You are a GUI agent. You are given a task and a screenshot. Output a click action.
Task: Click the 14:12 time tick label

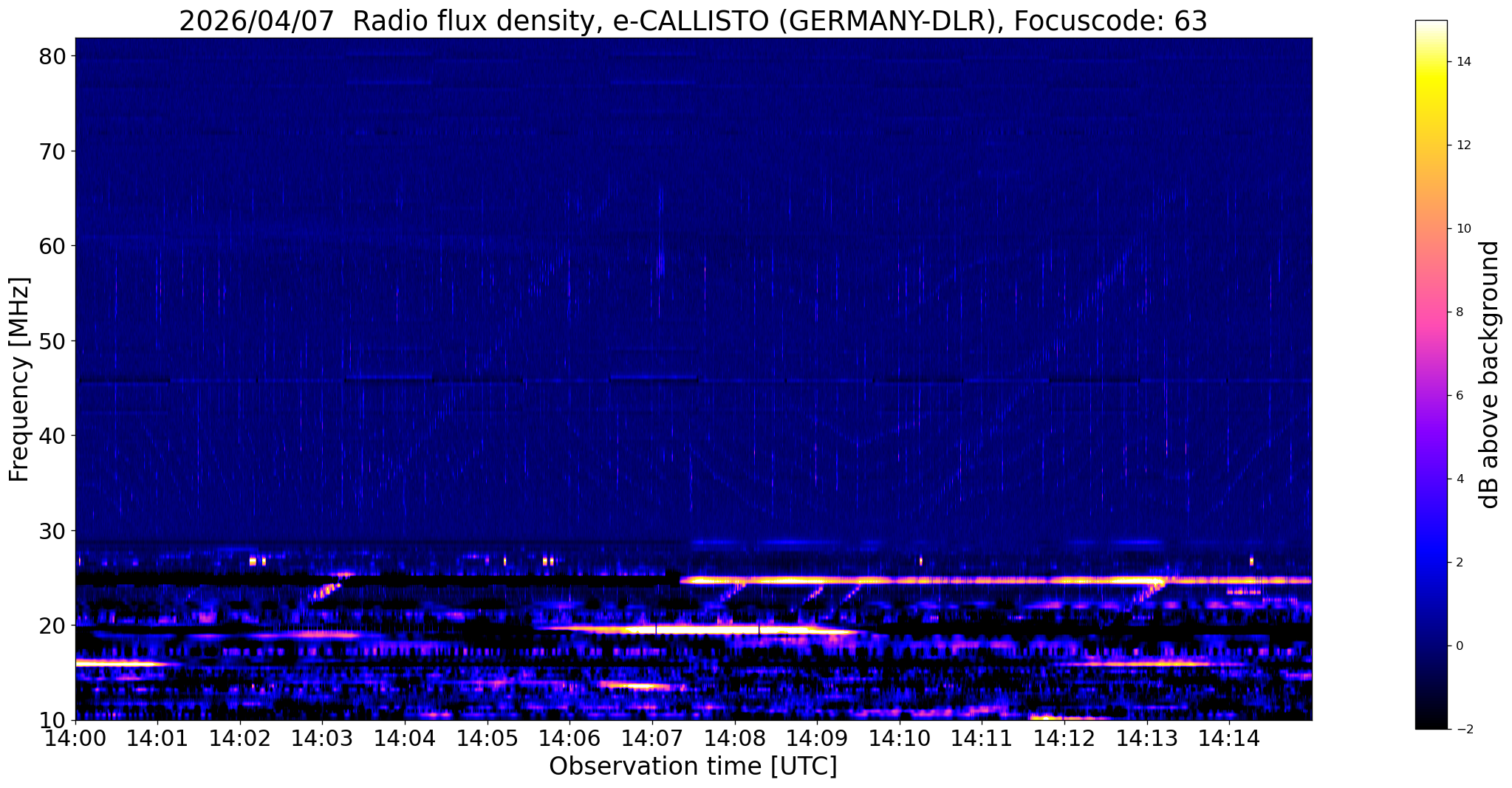(x=1064, y=737)
